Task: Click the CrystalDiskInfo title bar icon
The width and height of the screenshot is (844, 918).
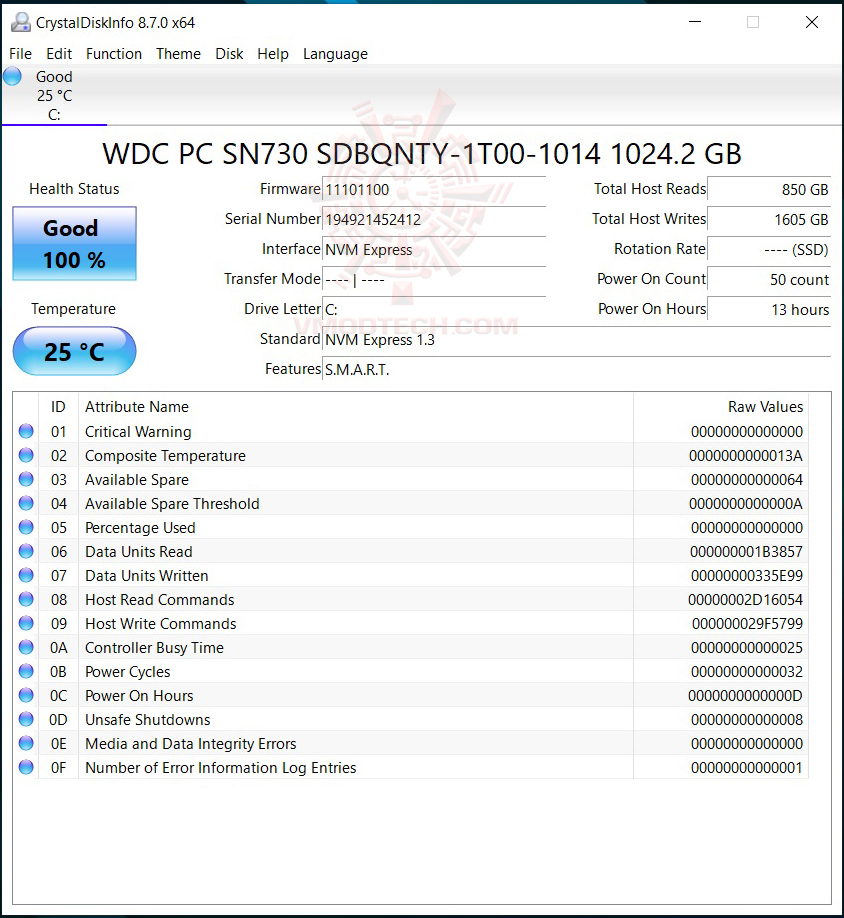Action: pyautogui.click(x=21, y=21)
